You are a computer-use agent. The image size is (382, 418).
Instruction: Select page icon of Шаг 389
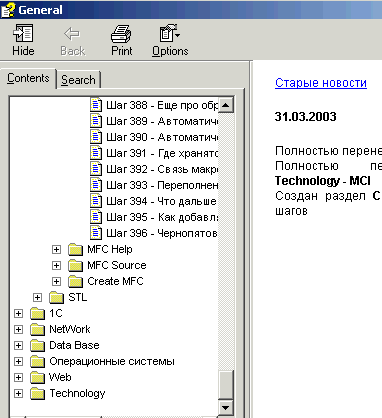[96, 121]
